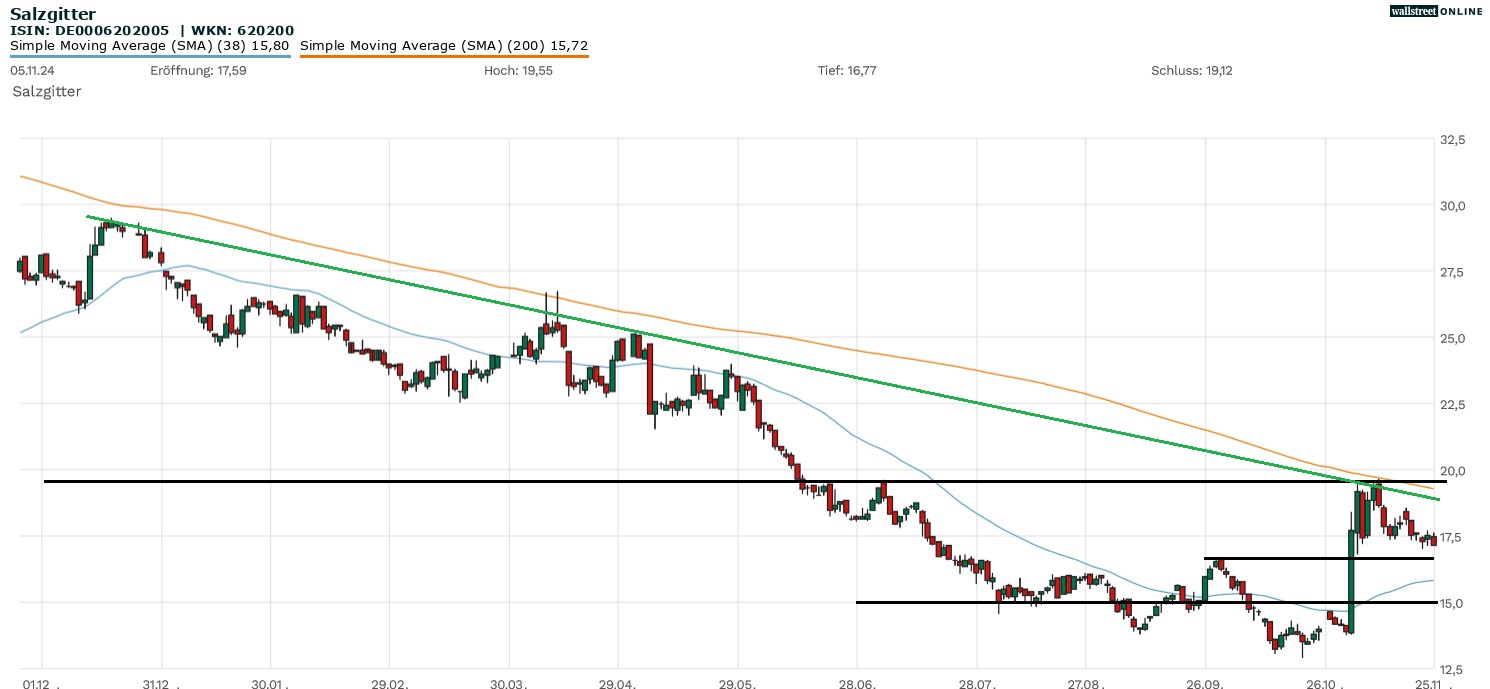This screenshot has width=1490, height=689.
Task: Toggle the Simple Moving Average (38) legend
Action: [x=150, y=45]
